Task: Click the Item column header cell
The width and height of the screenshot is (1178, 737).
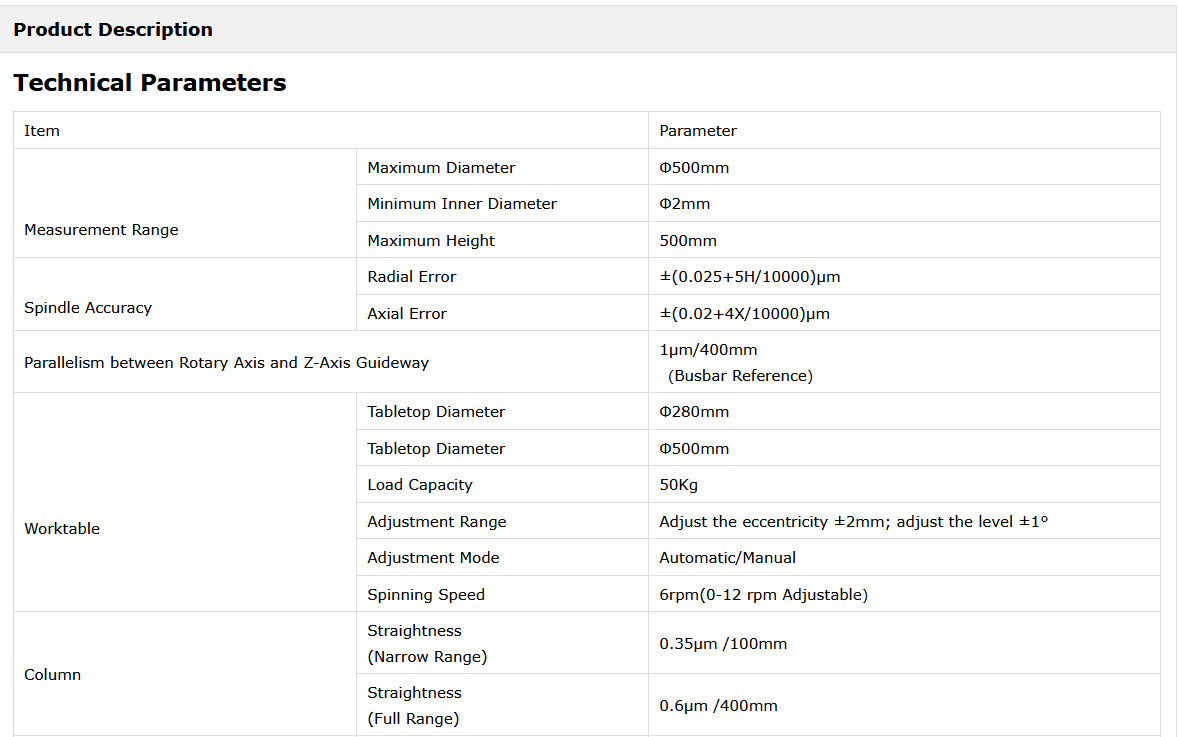Action: point(42,131)
